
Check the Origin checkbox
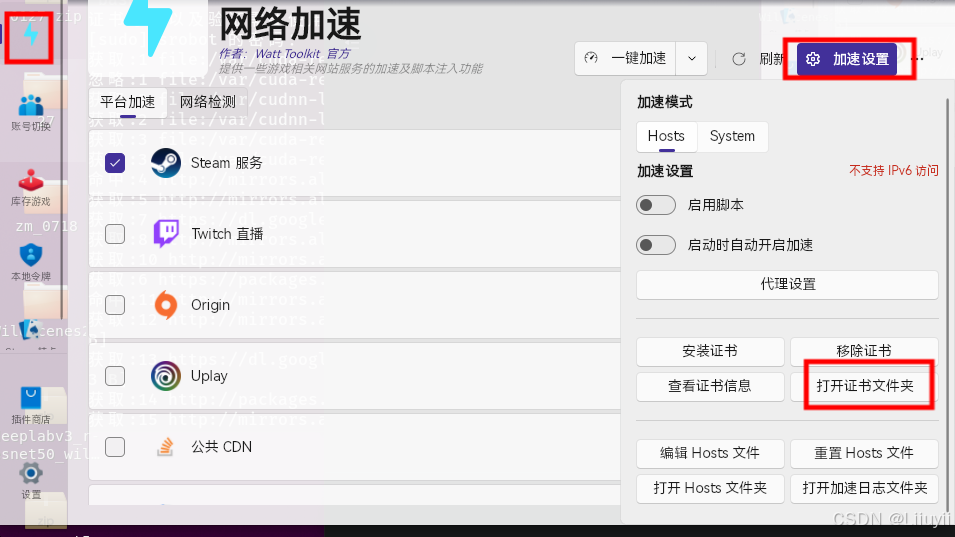click(115, 304)
